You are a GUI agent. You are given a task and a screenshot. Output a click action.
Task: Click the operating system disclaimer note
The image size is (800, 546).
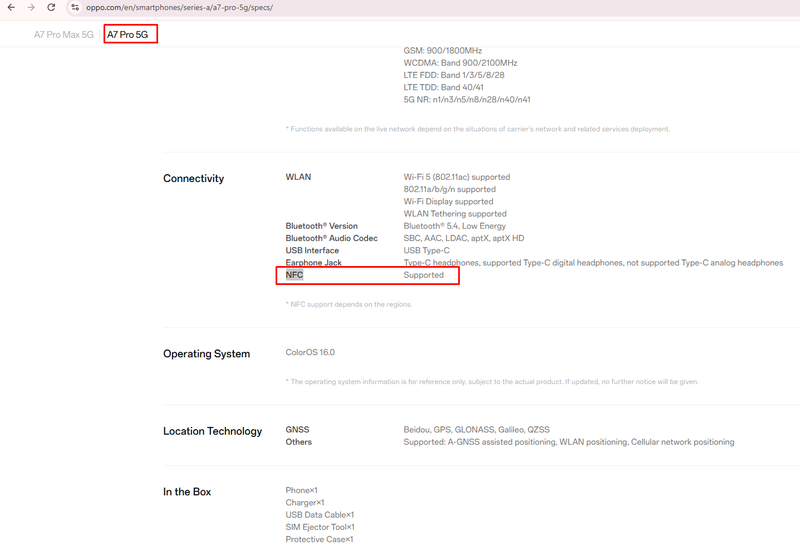[492, 382]
